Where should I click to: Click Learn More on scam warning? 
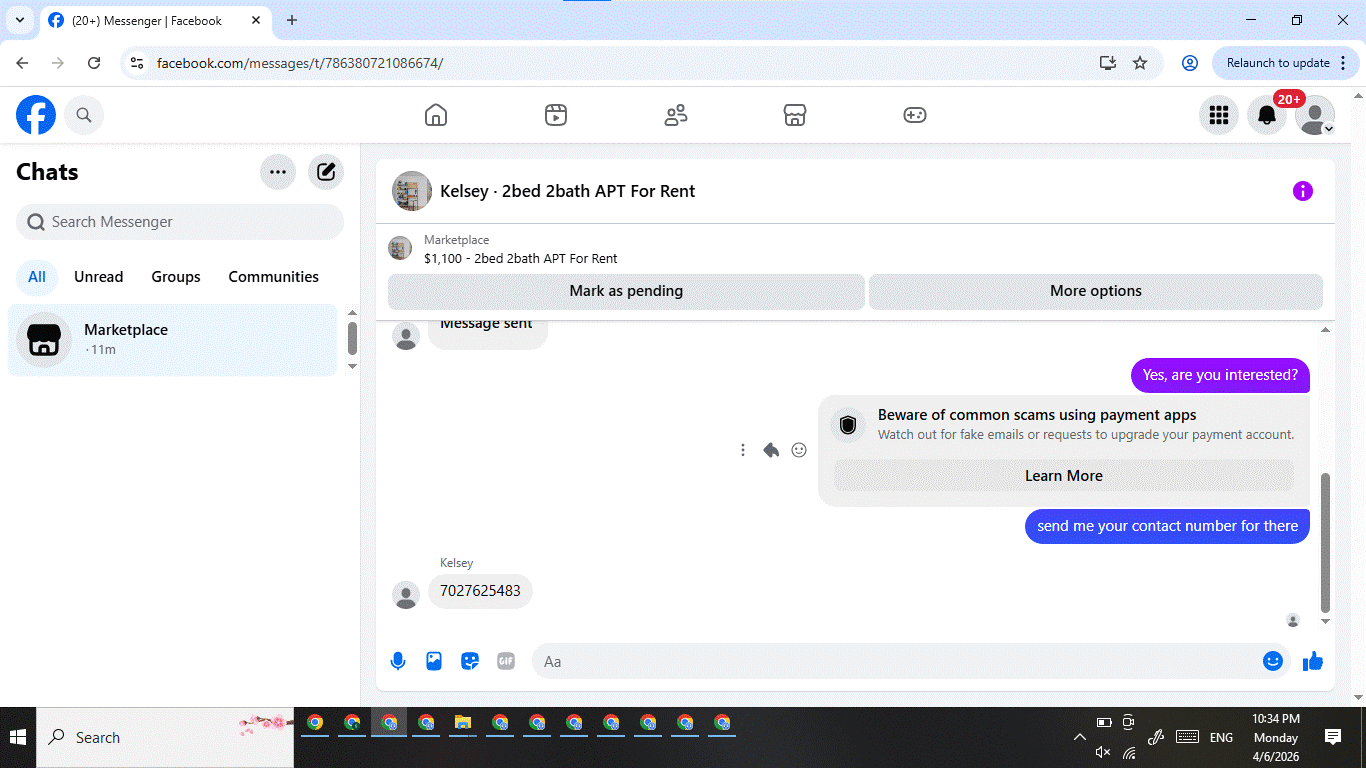point(1064,476)
